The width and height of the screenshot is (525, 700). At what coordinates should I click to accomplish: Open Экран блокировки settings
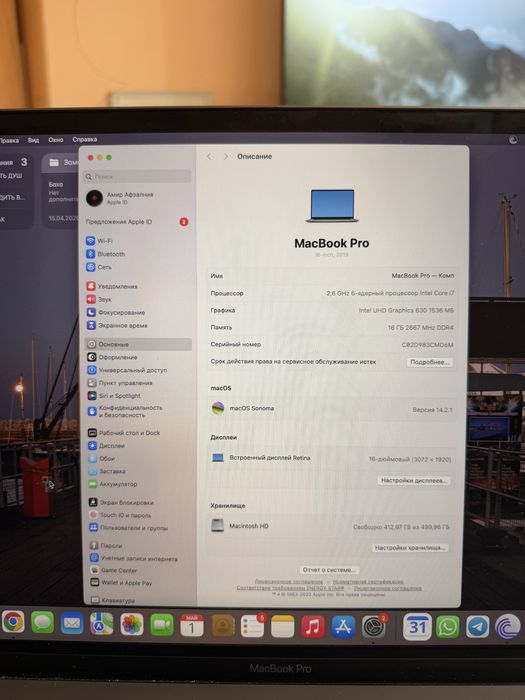coord(121,502)
